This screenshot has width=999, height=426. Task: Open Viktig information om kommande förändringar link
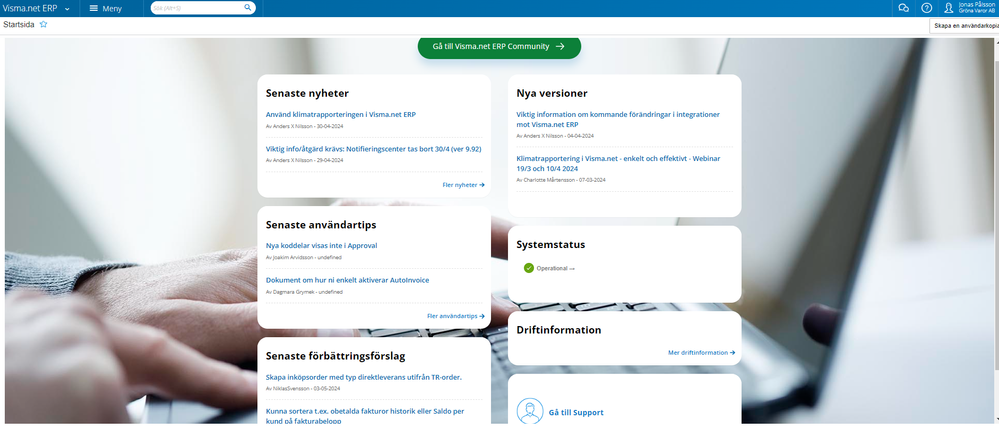(x=618, y=120)
